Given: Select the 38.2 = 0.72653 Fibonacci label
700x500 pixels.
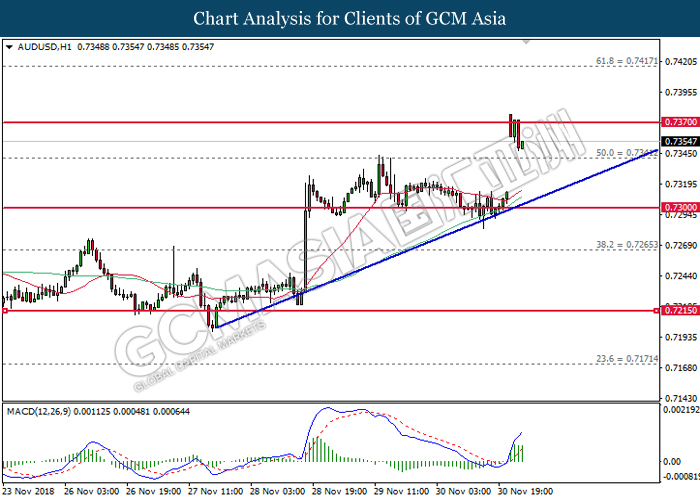Looking at the screenshot, I should click(627, 245).
